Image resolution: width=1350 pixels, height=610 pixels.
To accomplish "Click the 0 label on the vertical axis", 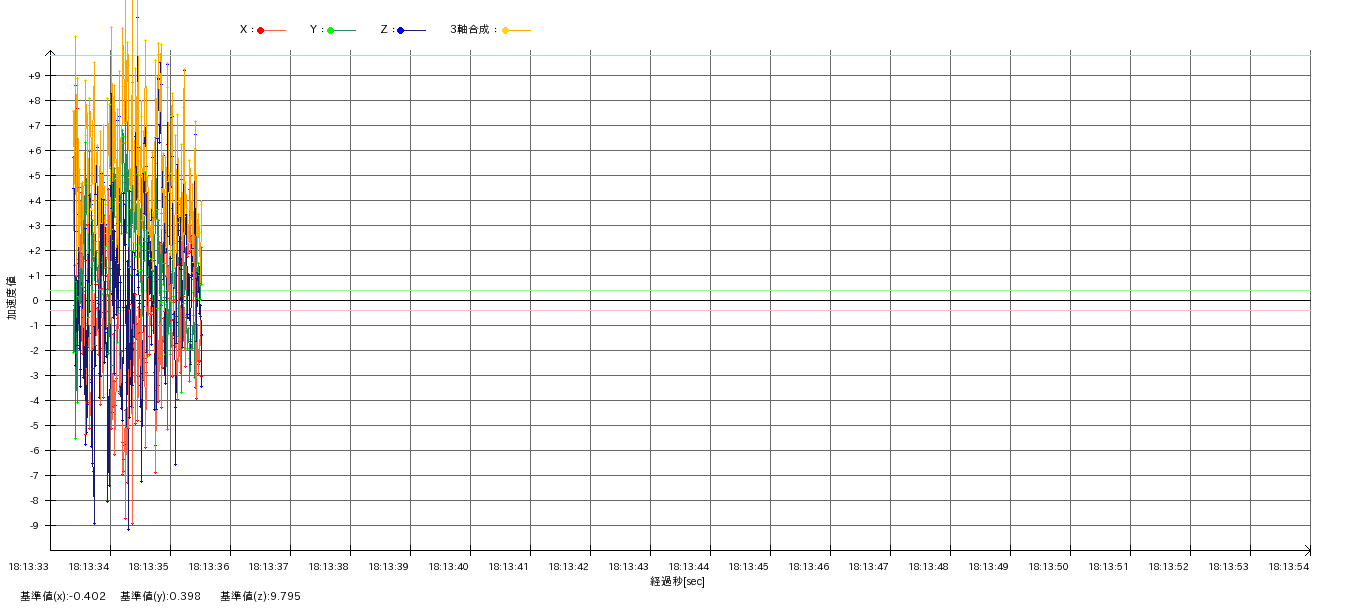I will pos(35,301).
